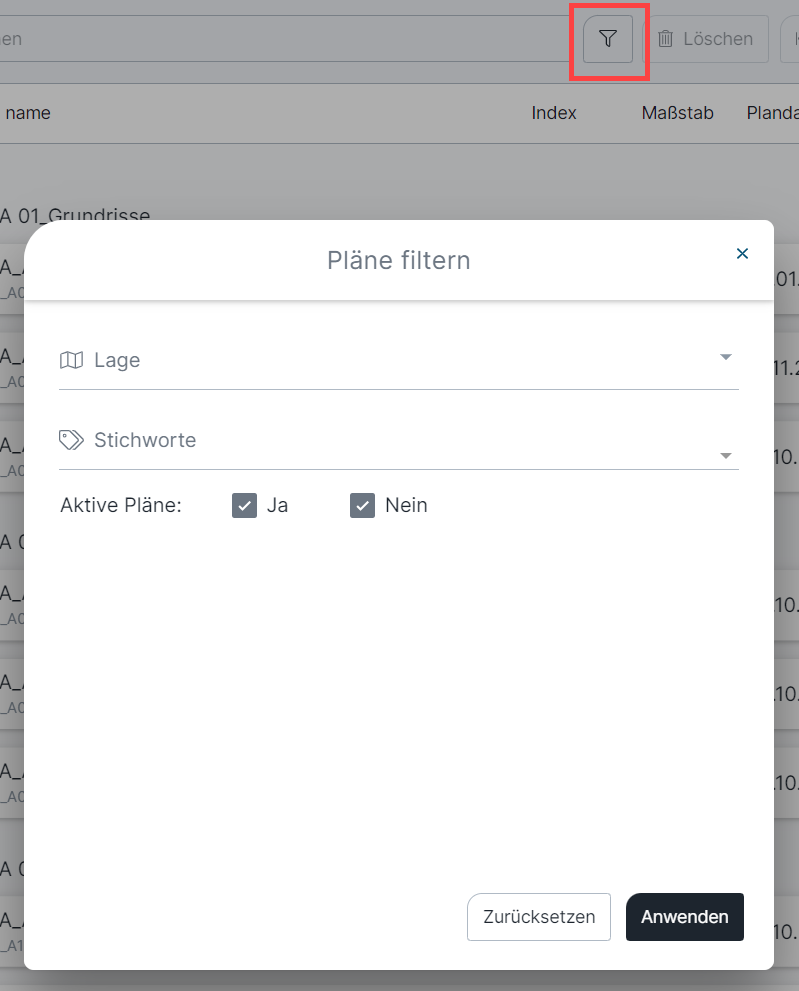Expand the Stichworte dropdown arrow

[x=726, y=456]
